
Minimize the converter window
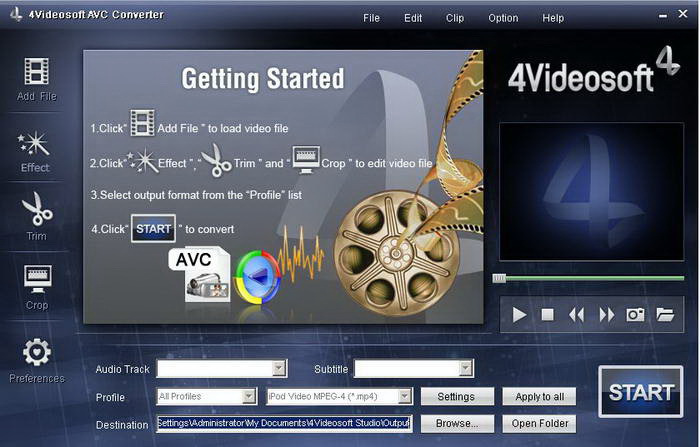662,16
